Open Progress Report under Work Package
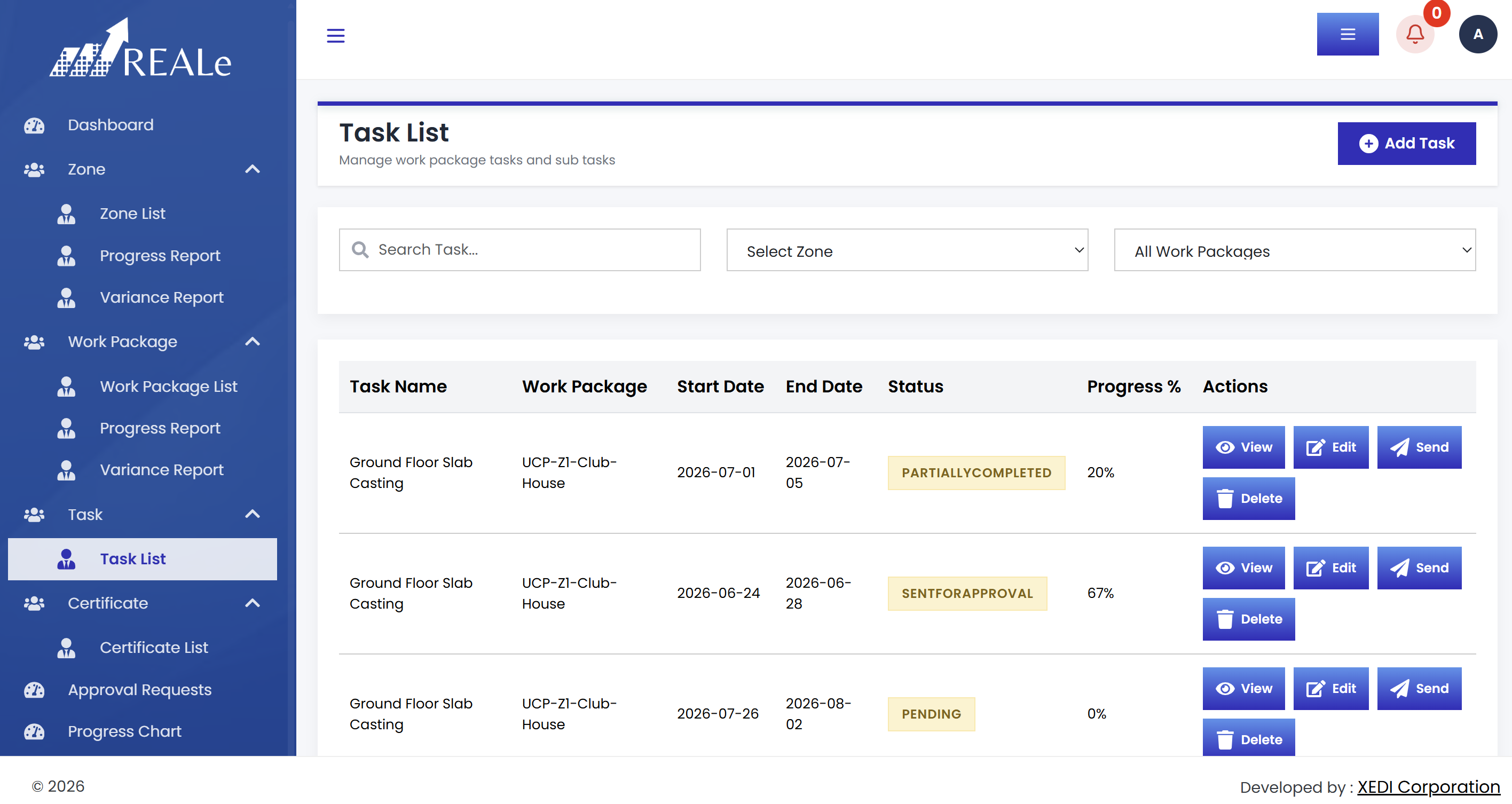This screenshot has height=804, width=1512. click(x=160, y=428)
